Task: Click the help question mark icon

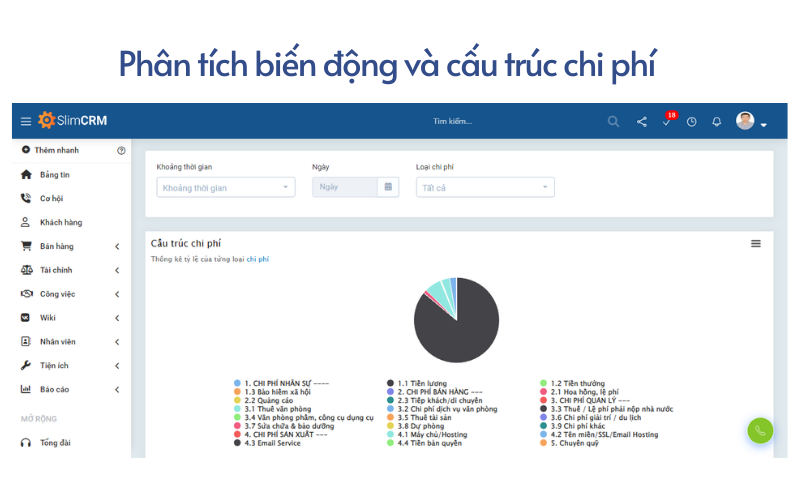Action: pyautogui.click(x=121, y=151)
